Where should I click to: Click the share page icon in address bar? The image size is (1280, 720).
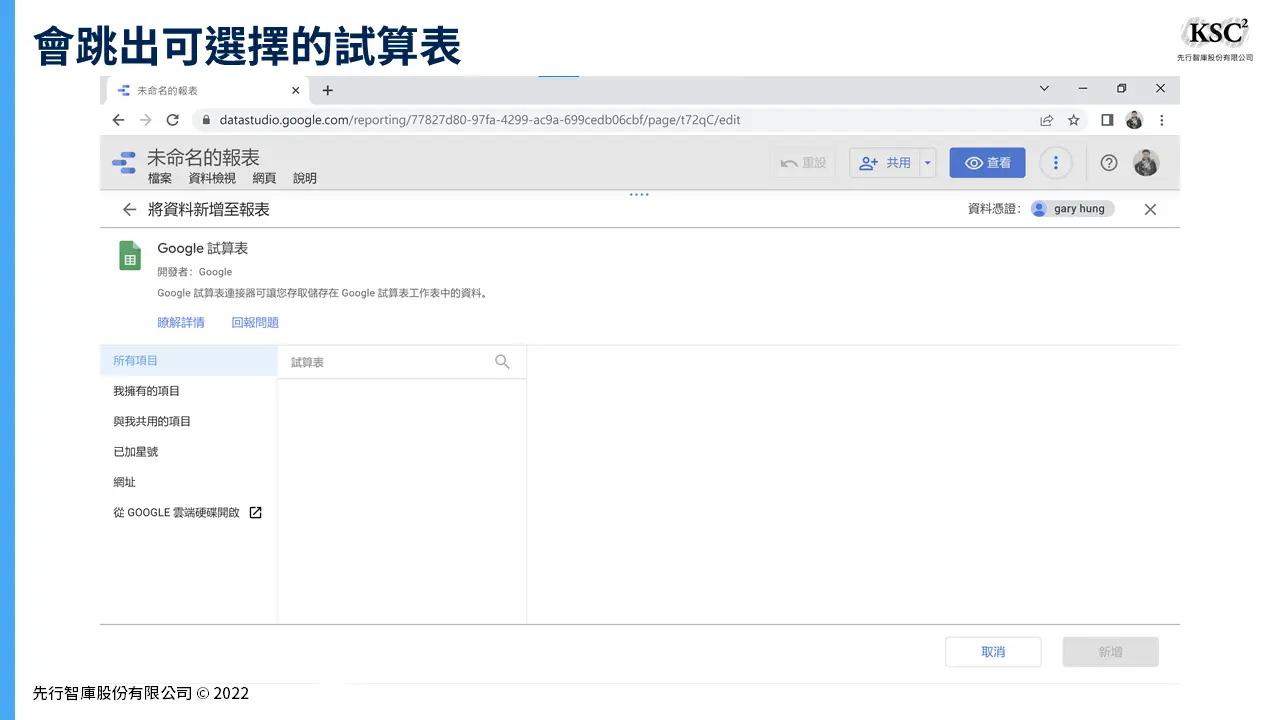[x=1046, y=120]
